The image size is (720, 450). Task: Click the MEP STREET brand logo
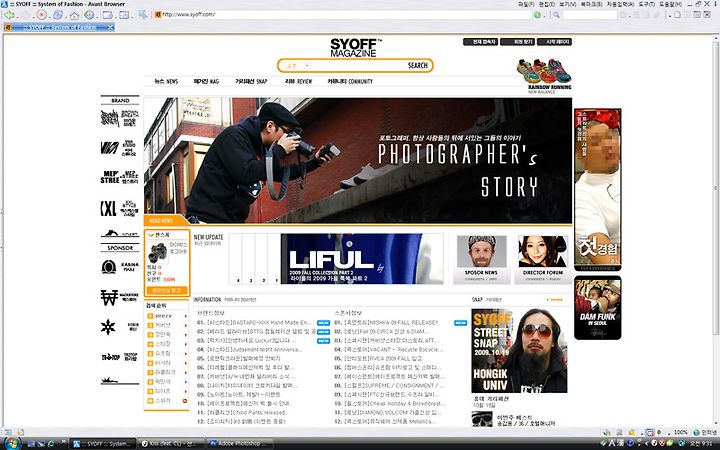tap(119, 177)
